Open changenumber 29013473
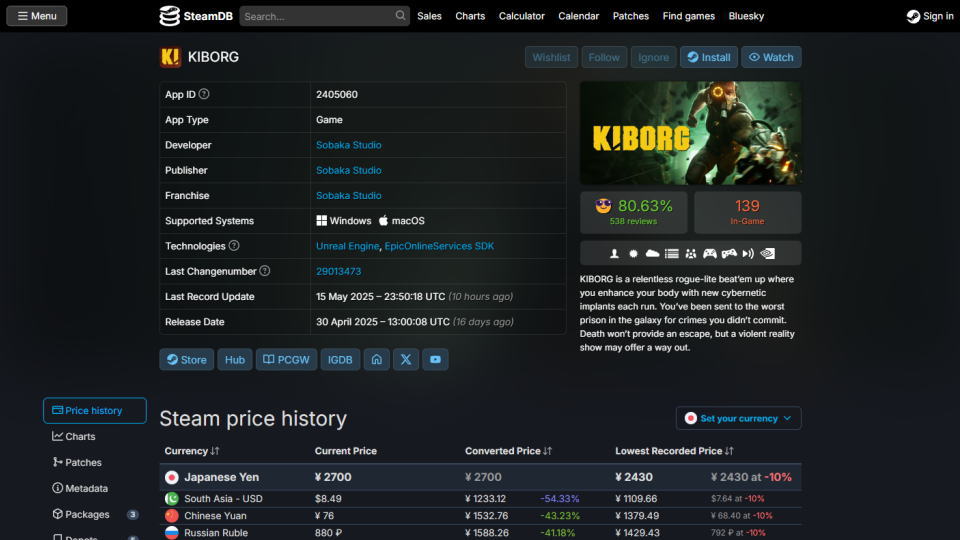Screen dimensions: 960x540 [x=339, y=271]
